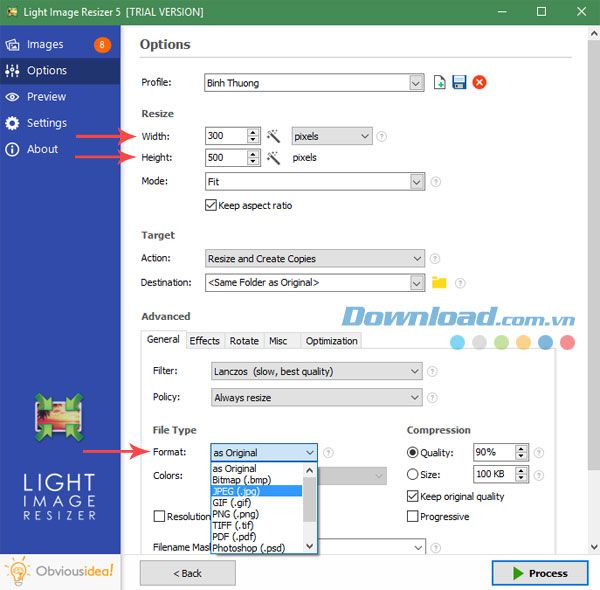Viewport: 600px width, 590px height.
Task: Expand the Destination dropdown
Action: [417, 283]
